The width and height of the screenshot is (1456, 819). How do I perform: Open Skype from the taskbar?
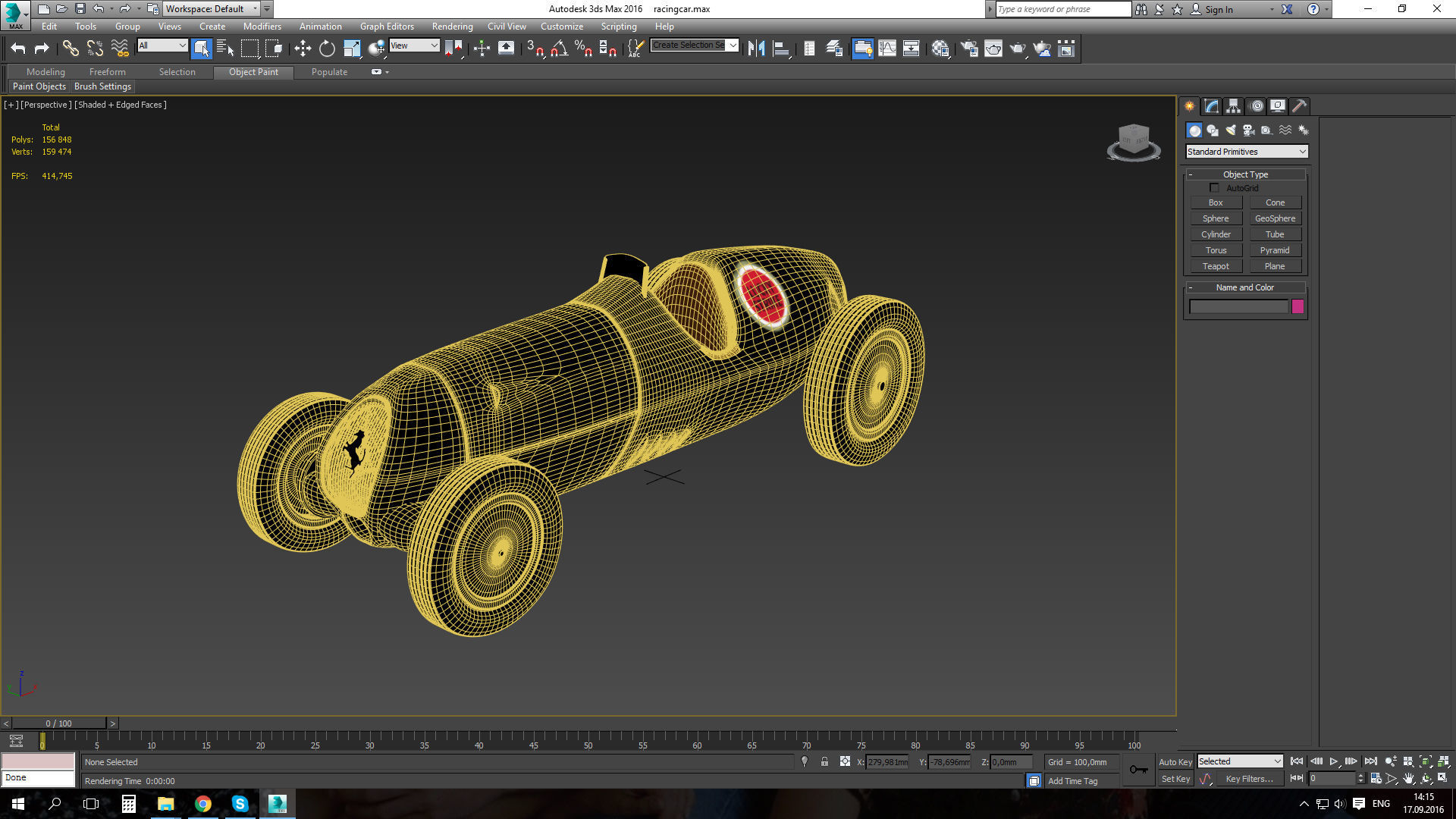pyautogui.click(x=240, y=804)
